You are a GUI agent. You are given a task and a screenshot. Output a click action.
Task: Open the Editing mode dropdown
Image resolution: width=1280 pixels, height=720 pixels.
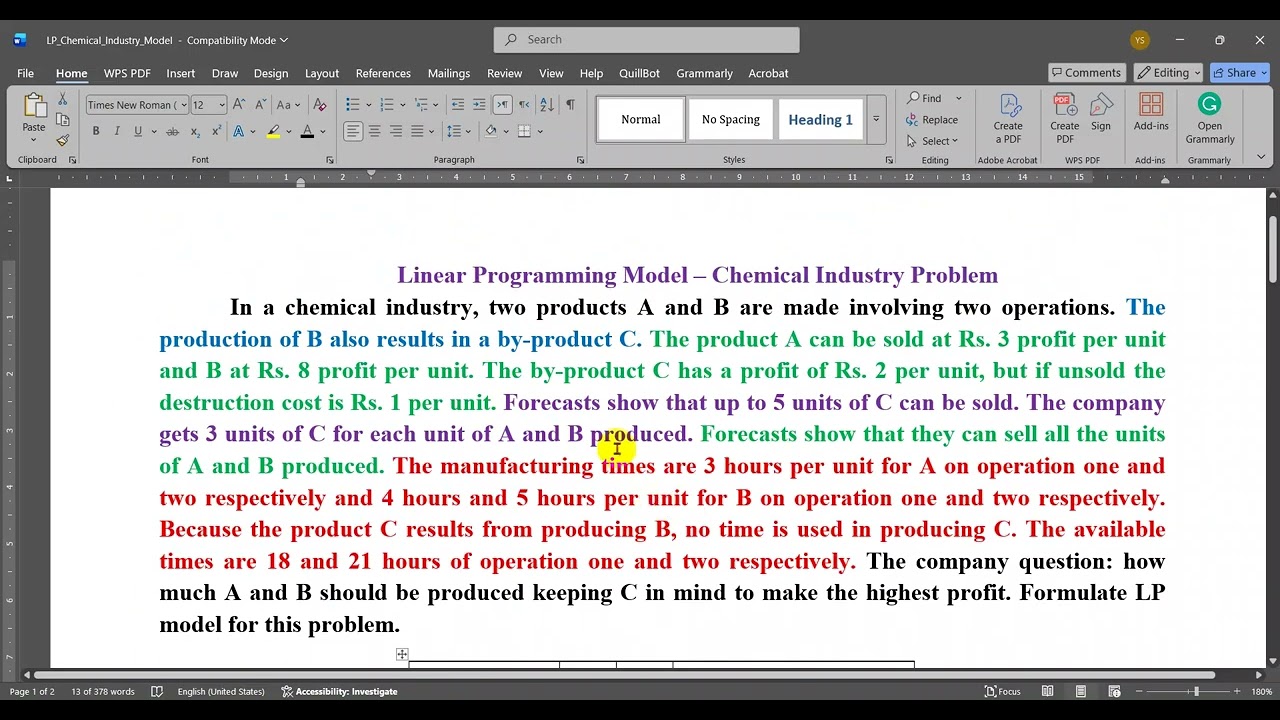(1169, 73)
